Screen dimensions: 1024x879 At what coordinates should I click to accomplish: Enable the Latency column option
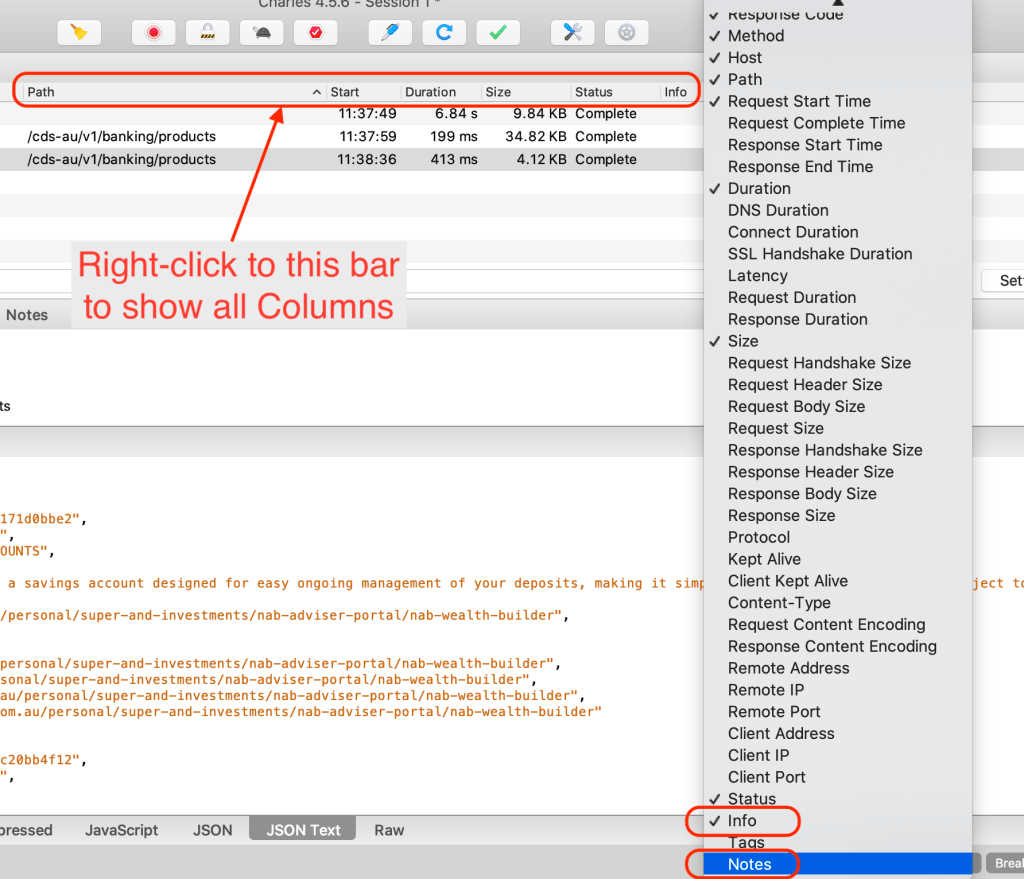(757, 276)
